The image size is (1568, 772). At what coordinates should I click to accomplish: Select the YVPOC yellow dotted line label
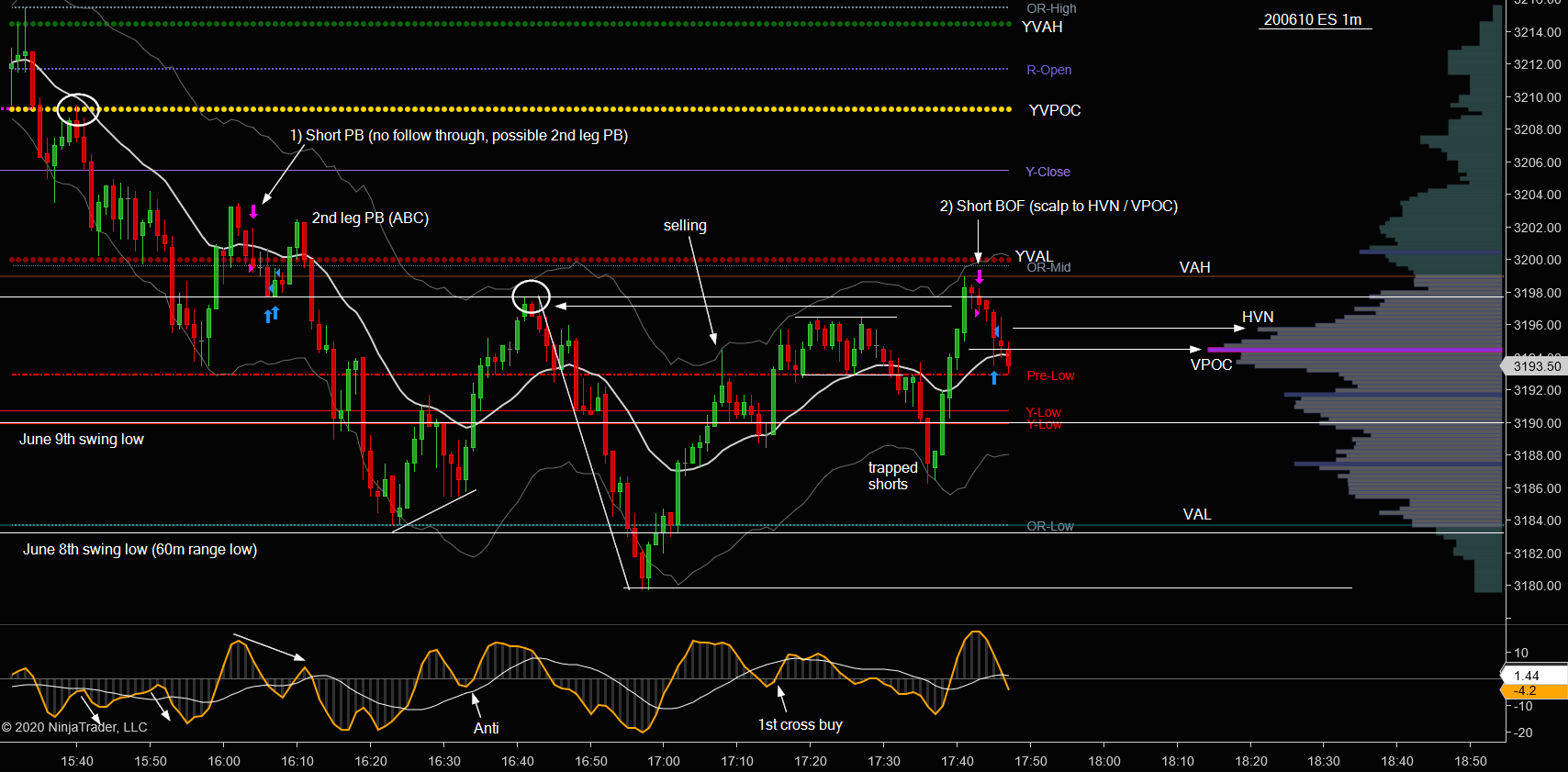[x=1055, y=110]
